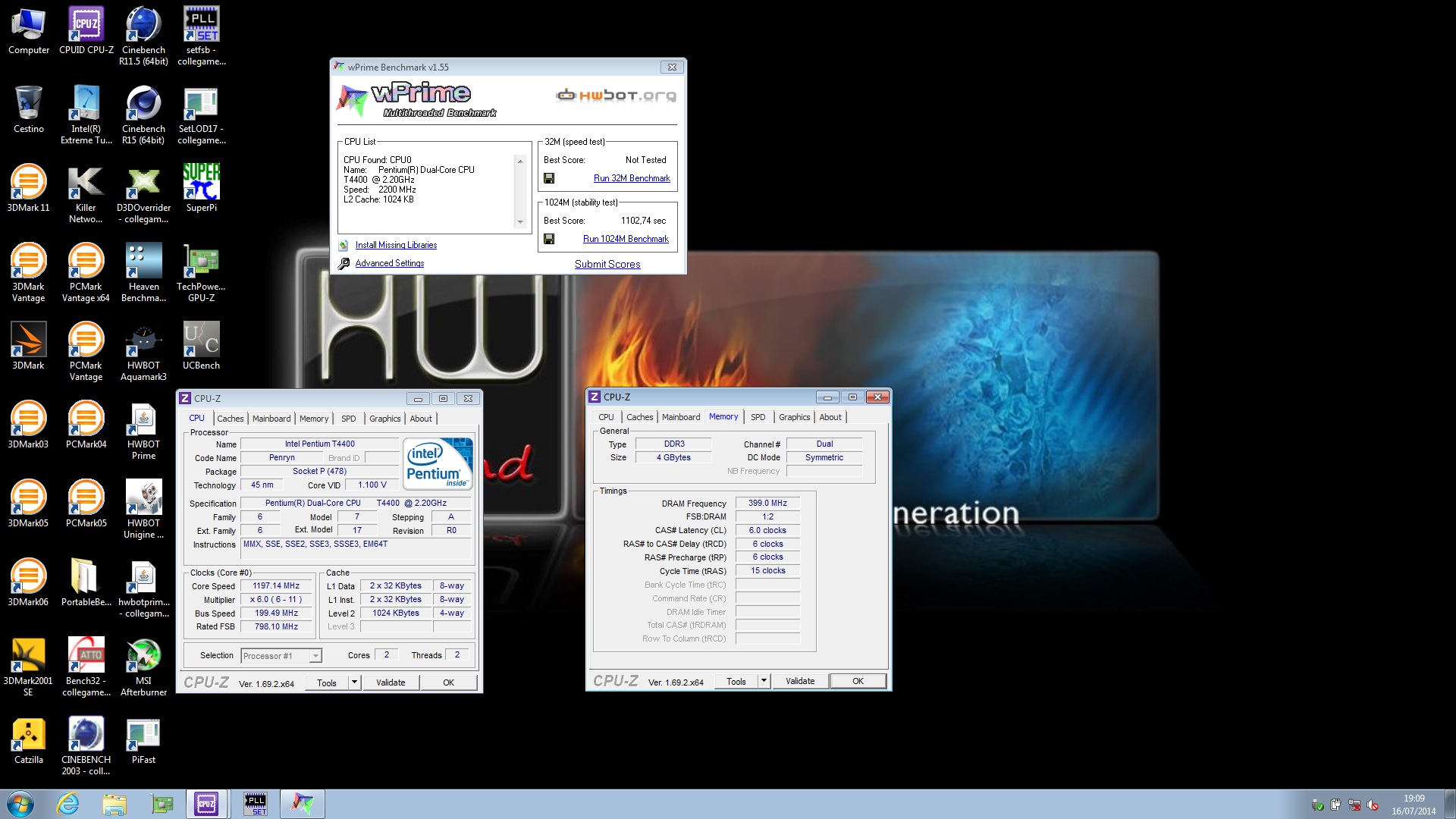1456x819 pixels.
Task: Expand Tools dropdown arrow in CPU tab window
Action: pyautogui.click(x=354, y=682)
